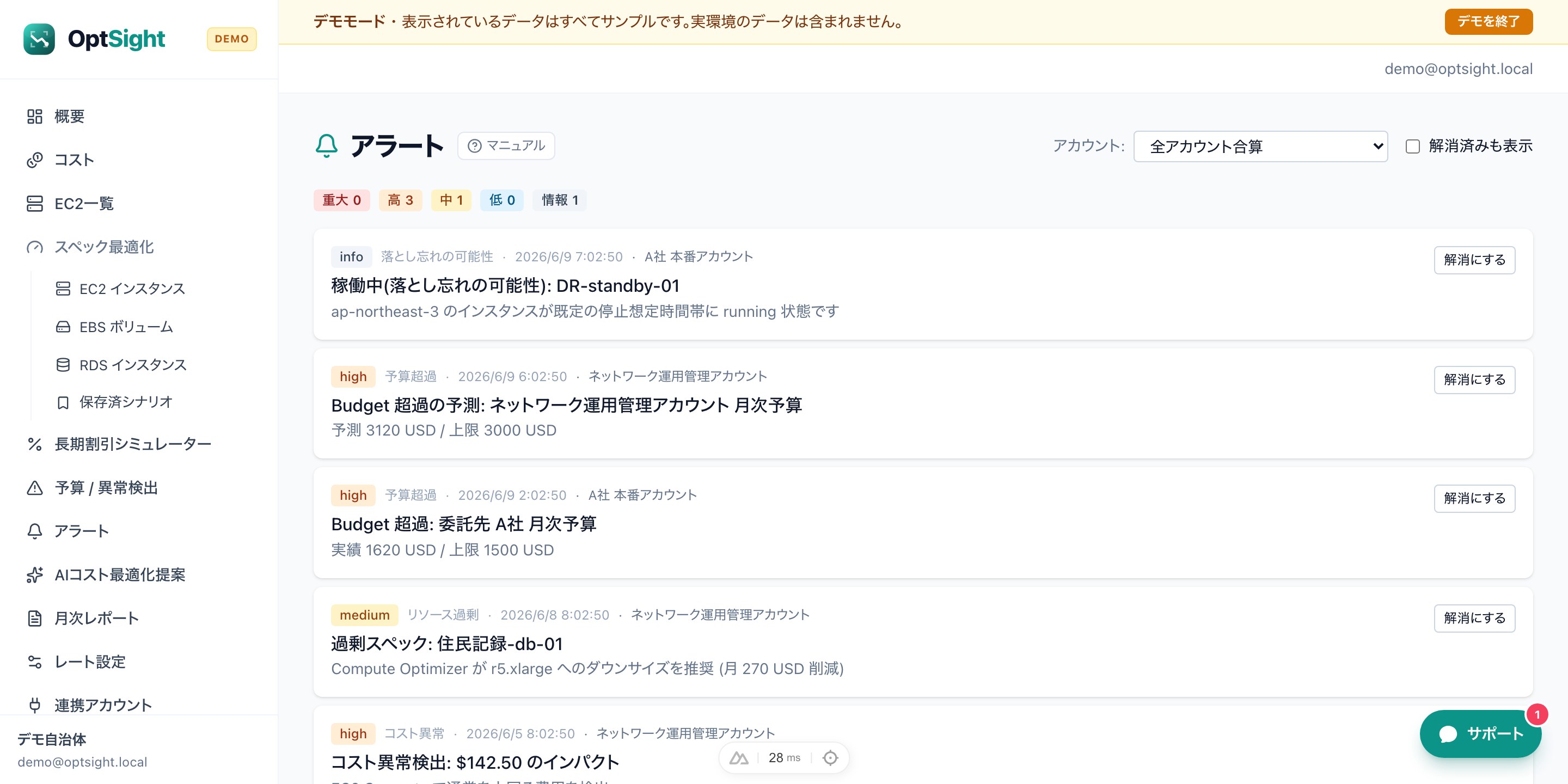
Task: Filter by the 情報 1 severity chip
Action: pos(559,200)
